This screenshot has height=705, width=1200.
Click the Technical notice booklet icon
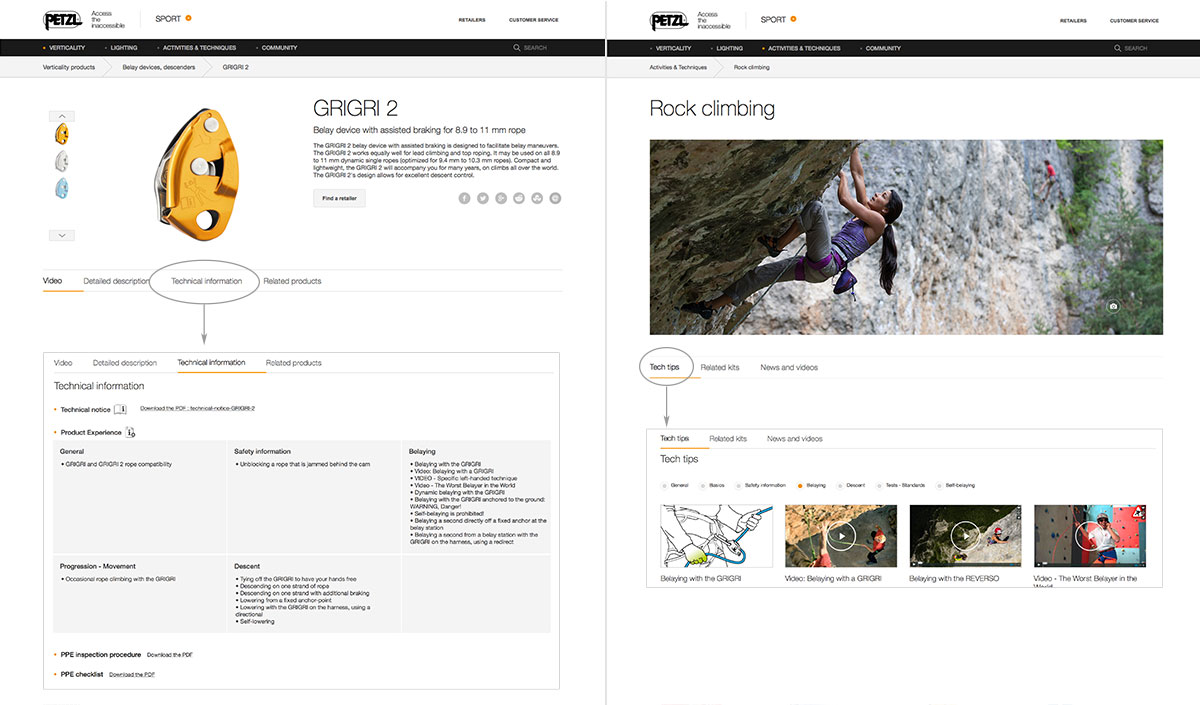pos(121,409)
